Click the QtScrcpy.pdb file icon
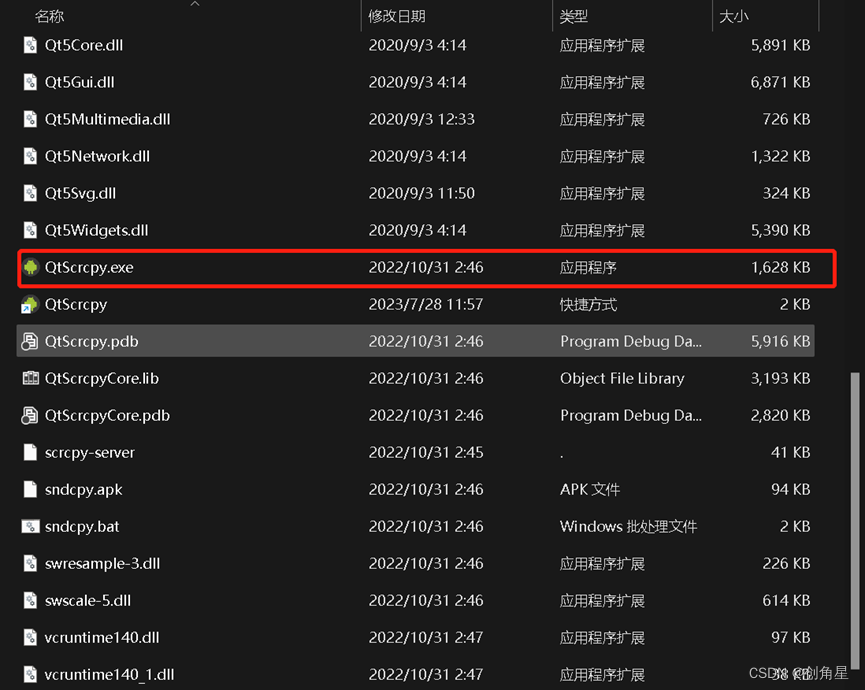Viewport: 865px width, 690px height. (30, 341)
